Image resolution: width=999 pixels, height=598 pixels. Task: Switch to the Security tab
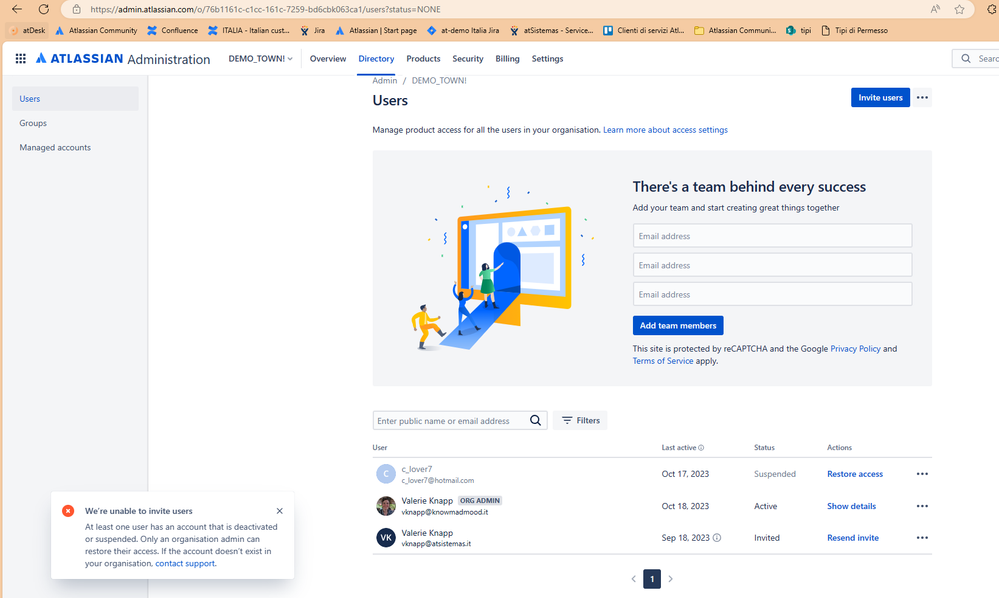click(x=468, y=59)
